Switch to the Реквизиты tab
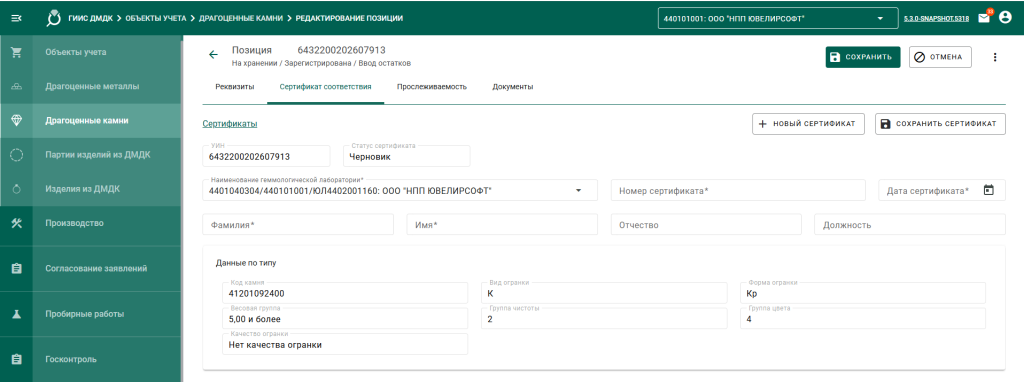Viewport: 1024px width, 382px height. coord(234,87)
